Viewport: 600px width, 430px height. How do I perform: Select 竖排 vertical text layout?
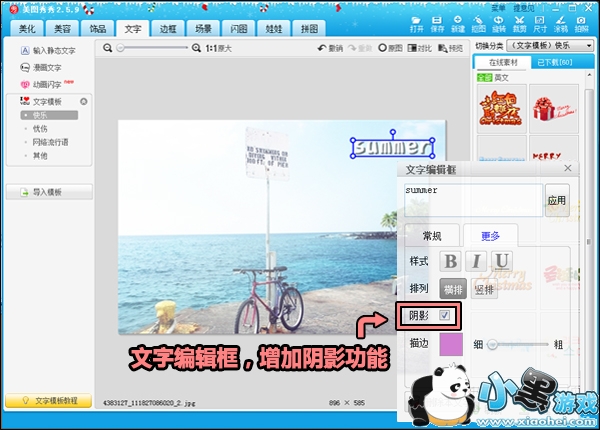(x=484, y=289)
